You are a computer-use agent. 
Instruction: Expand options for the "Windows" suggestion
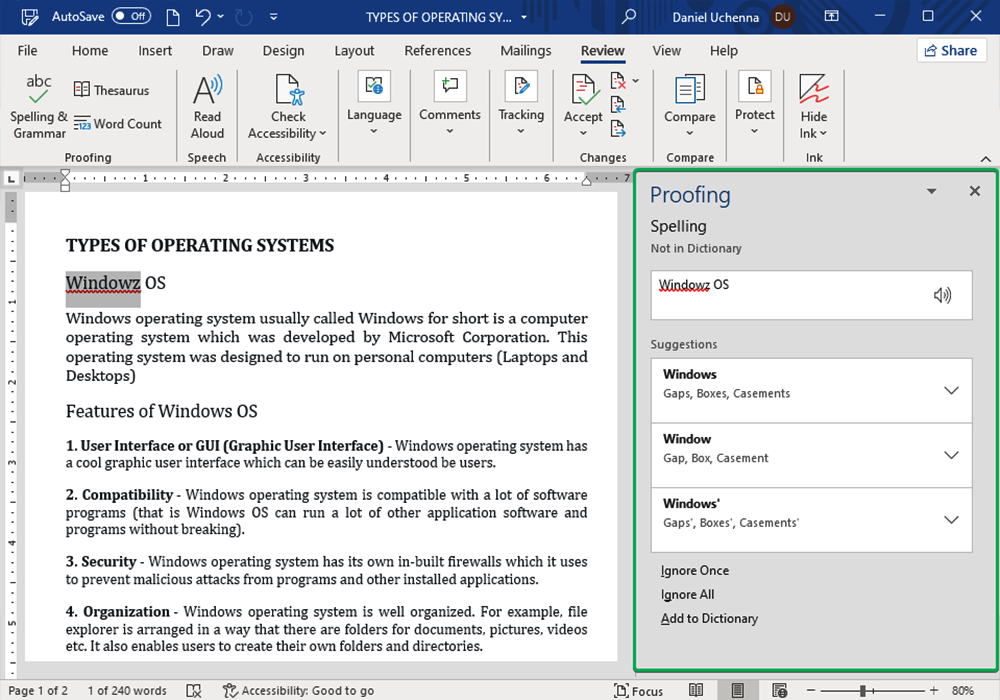pos(951,390)
